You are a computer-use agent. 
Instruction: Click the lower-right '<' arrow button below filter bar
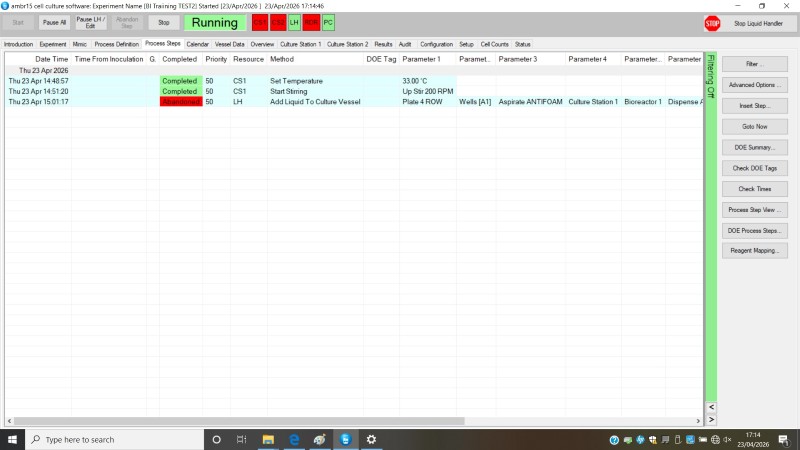tap(711, 407)
